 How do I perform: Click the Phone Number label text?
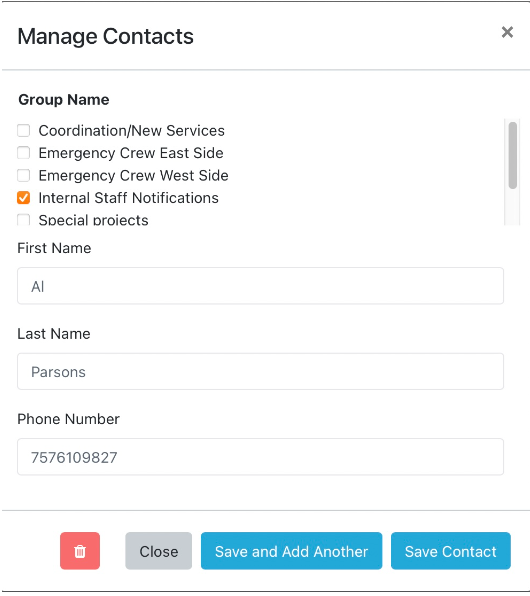tap(68, 419)
